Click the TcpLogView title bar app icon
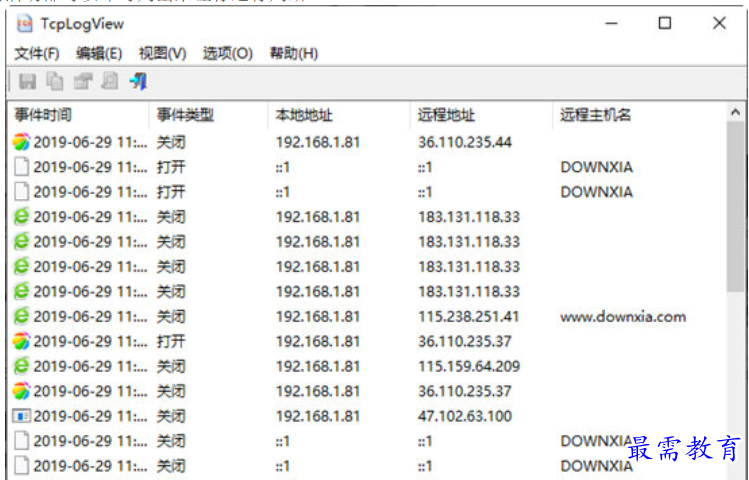This screenshot has width=749, height=480. point(24,23)
